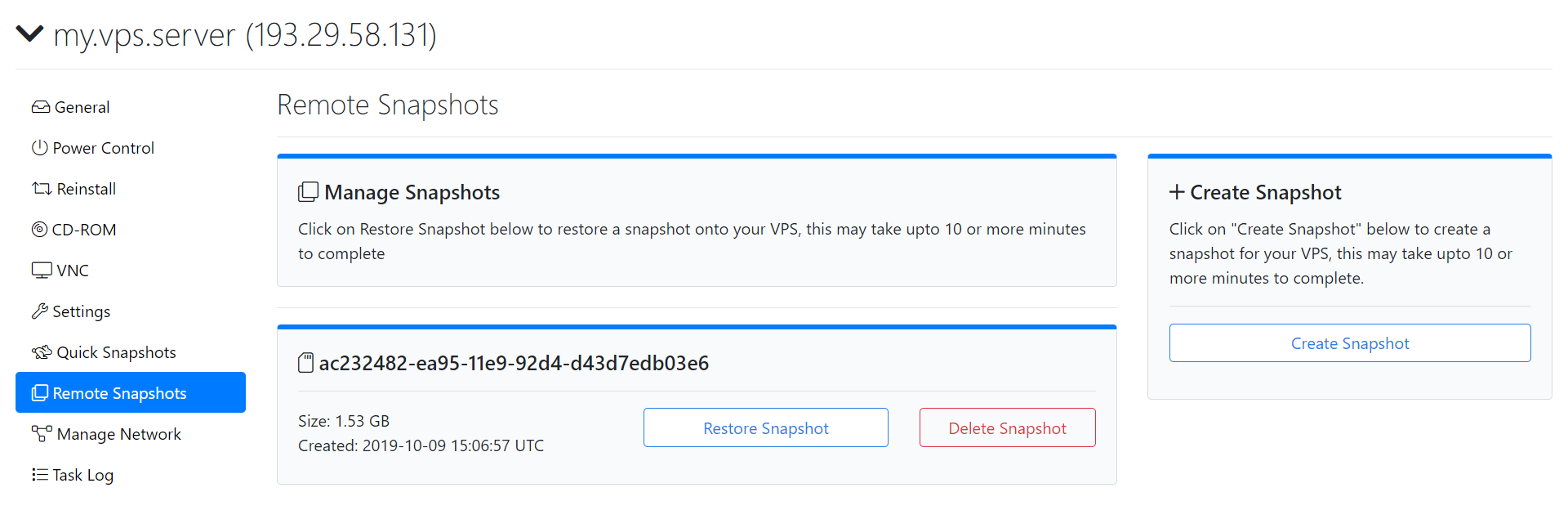Click the Remote Snapshots layers icon
Image resolution: width=1568 pixels, height=528 pixels.
tap(39, 393)
